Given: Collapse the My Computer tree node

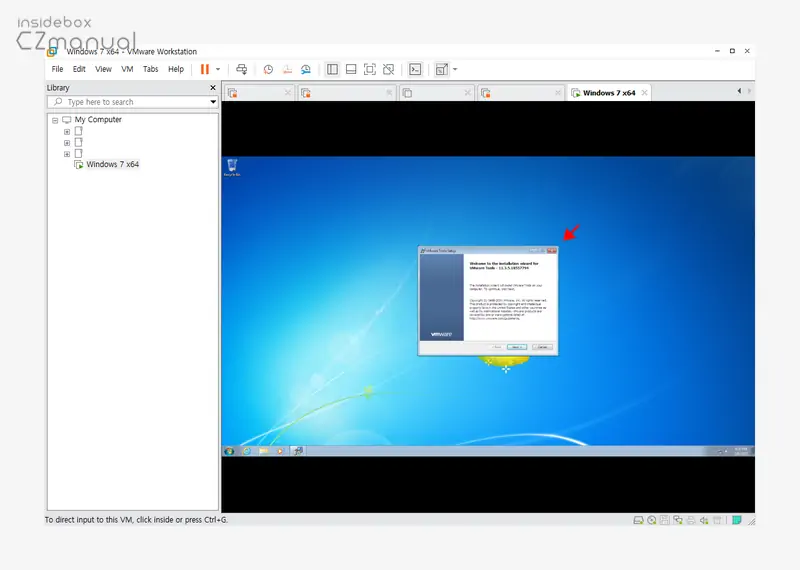Looking at the screenshot, I should (55, 120).
